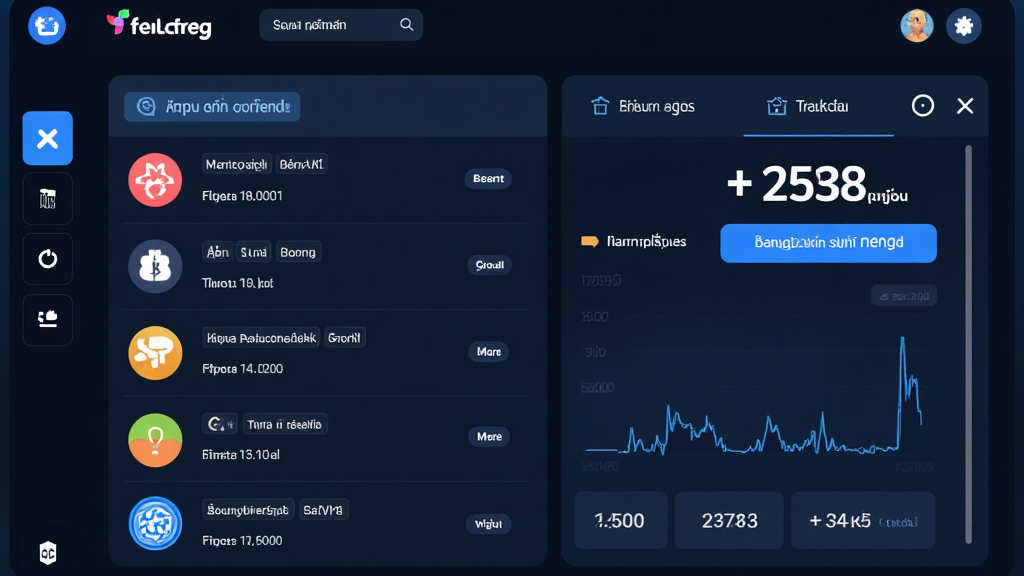The image size is (1024, 576).
Task: Select the red coin icon in first row
Action: [155, 180]
